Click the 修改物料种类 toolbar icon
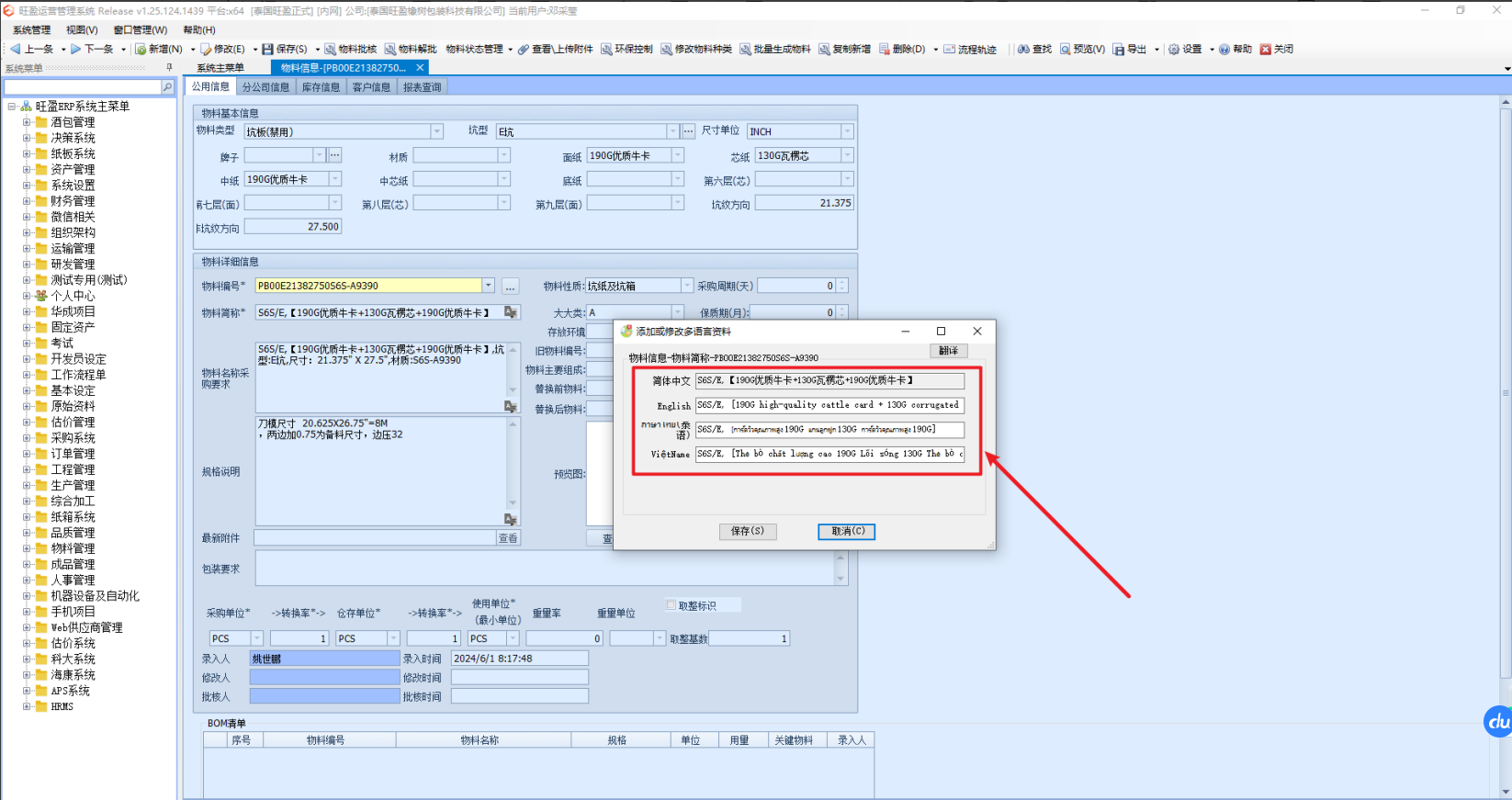Viewport: 1512px width, 800px height. (667, 49)
